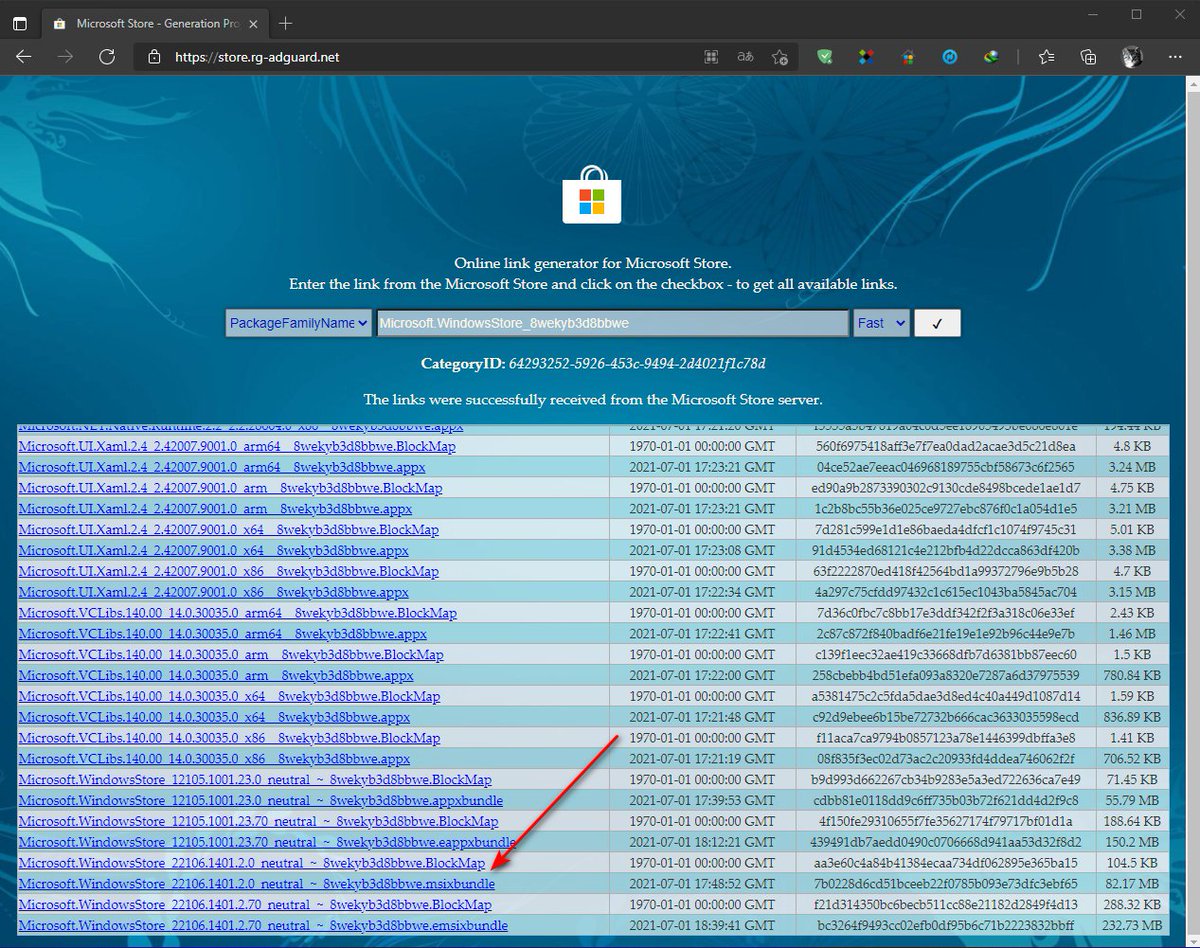The image size is (1200, 948).
Task: Open UI.Xaml.2.4 x64 appx link
Action: 213,551
